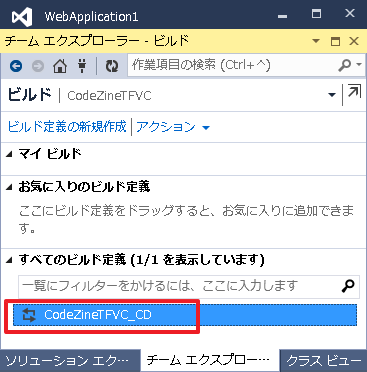Pop out the ビルド page with arrow icon
367x372 pixels.
tap(354, 92)
